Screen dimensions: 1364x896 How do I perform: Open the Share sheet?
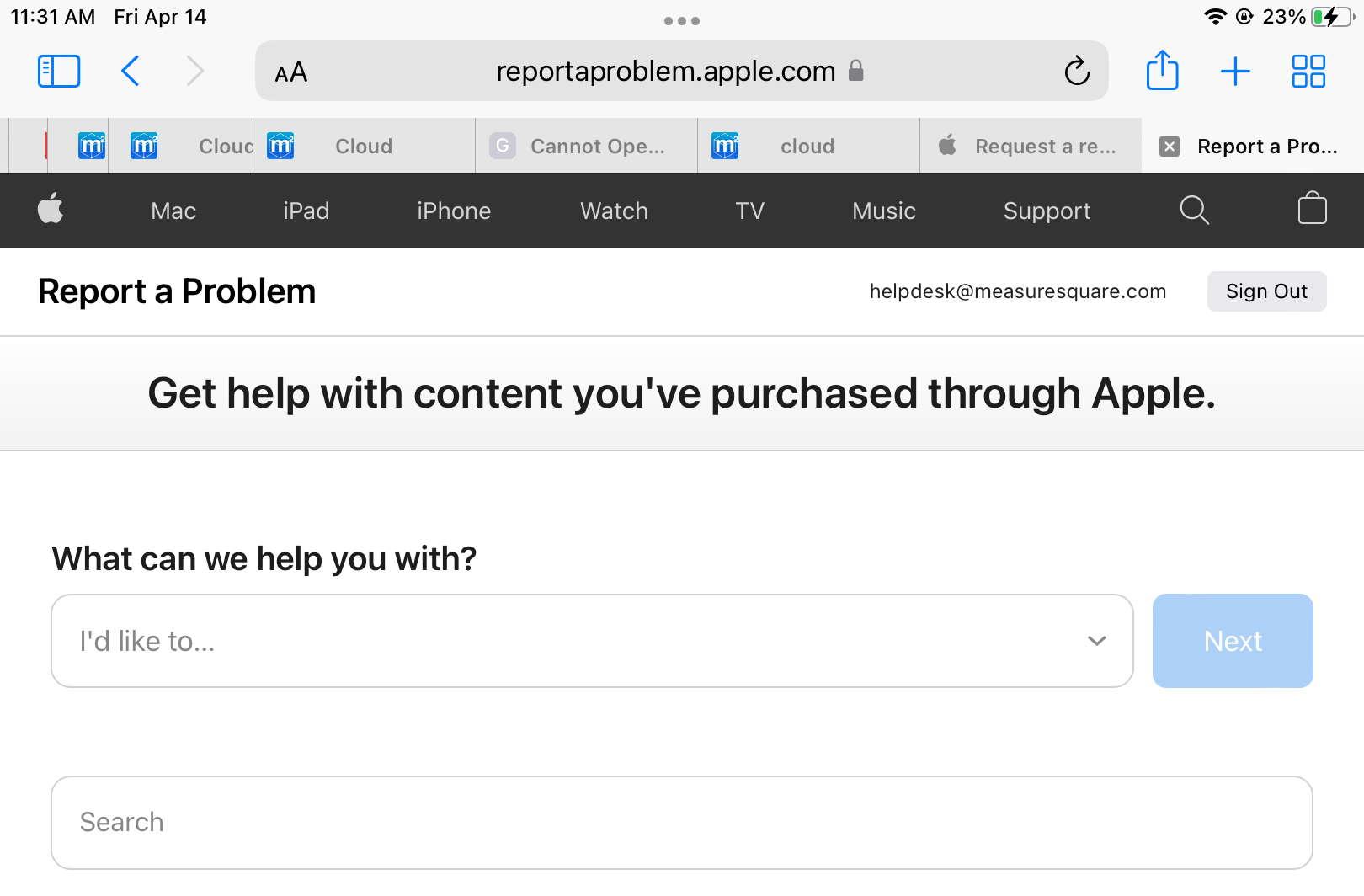1163,70
